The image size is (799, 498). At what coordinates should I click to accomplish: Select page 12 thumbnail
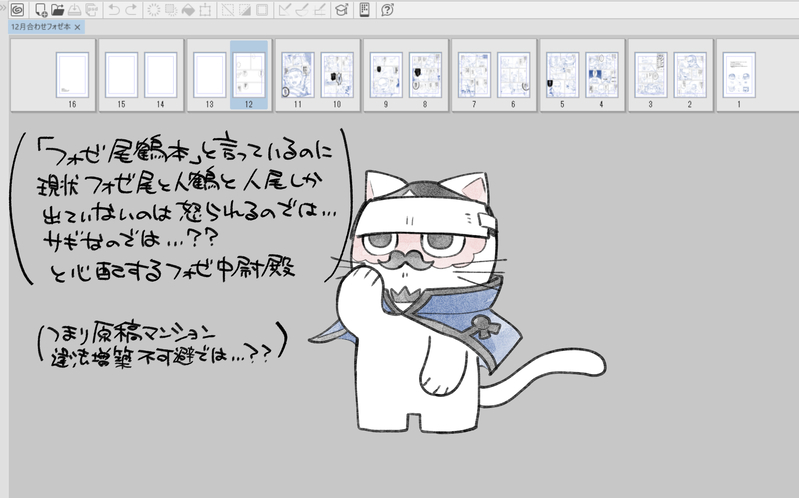pyautogui.click(x=249, y=75)
